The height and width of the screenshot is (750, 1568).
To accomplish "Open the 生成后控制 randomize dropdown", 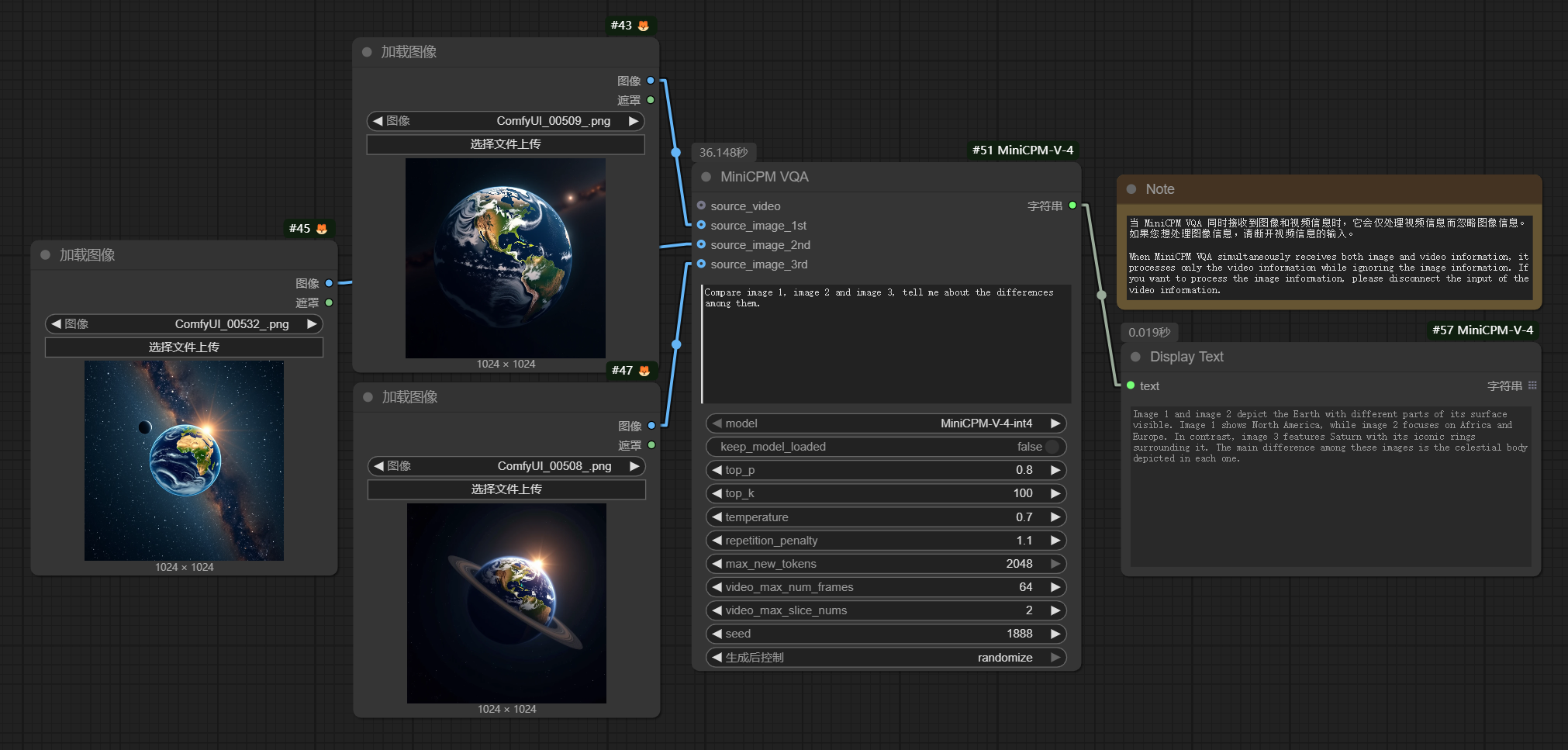I will tap(886, 658).
